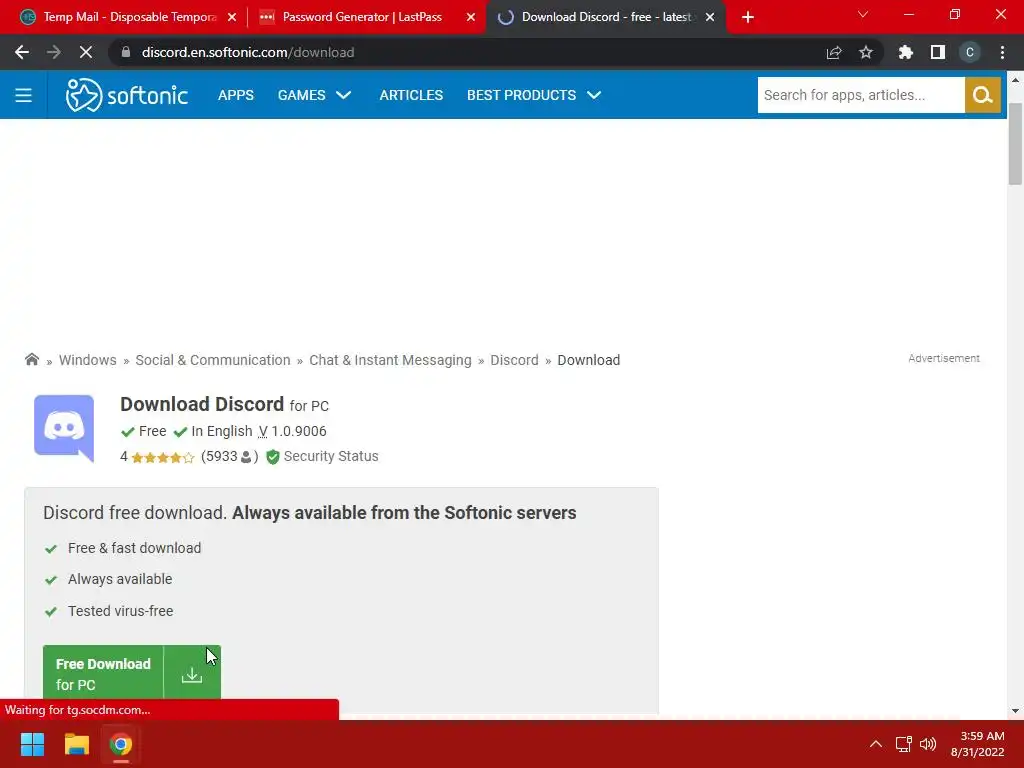Open Chrome extensions puzzle icon
1024x768 pixels.
tap(905, 52)
